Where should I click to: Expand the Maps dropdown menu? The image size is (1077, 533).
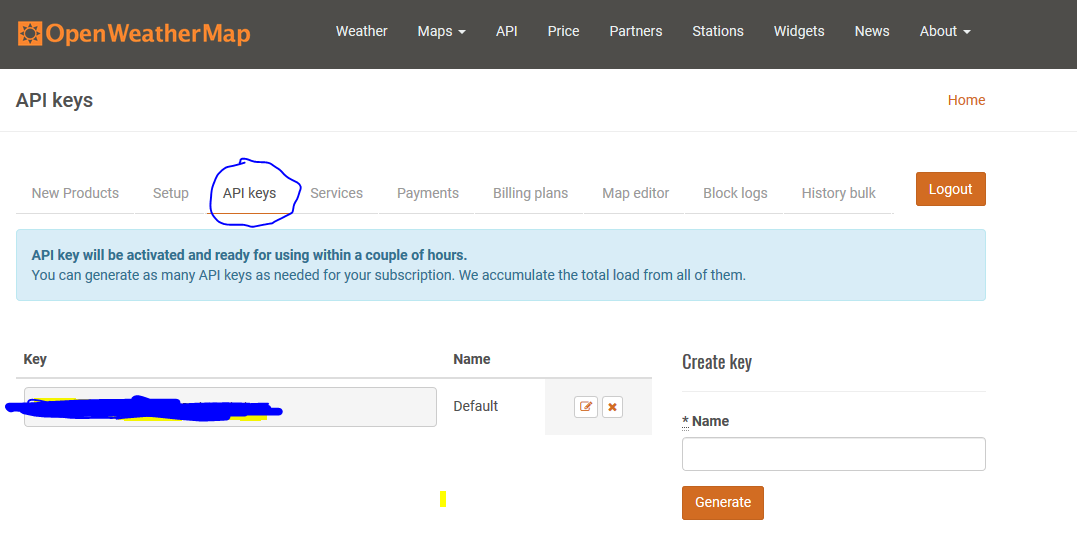coord(442,32)
